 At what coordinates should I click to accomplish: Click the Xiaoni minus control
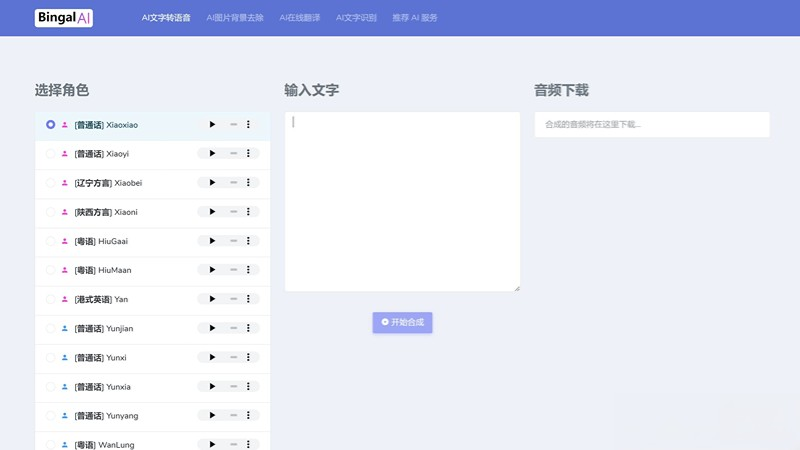(233, 212)
